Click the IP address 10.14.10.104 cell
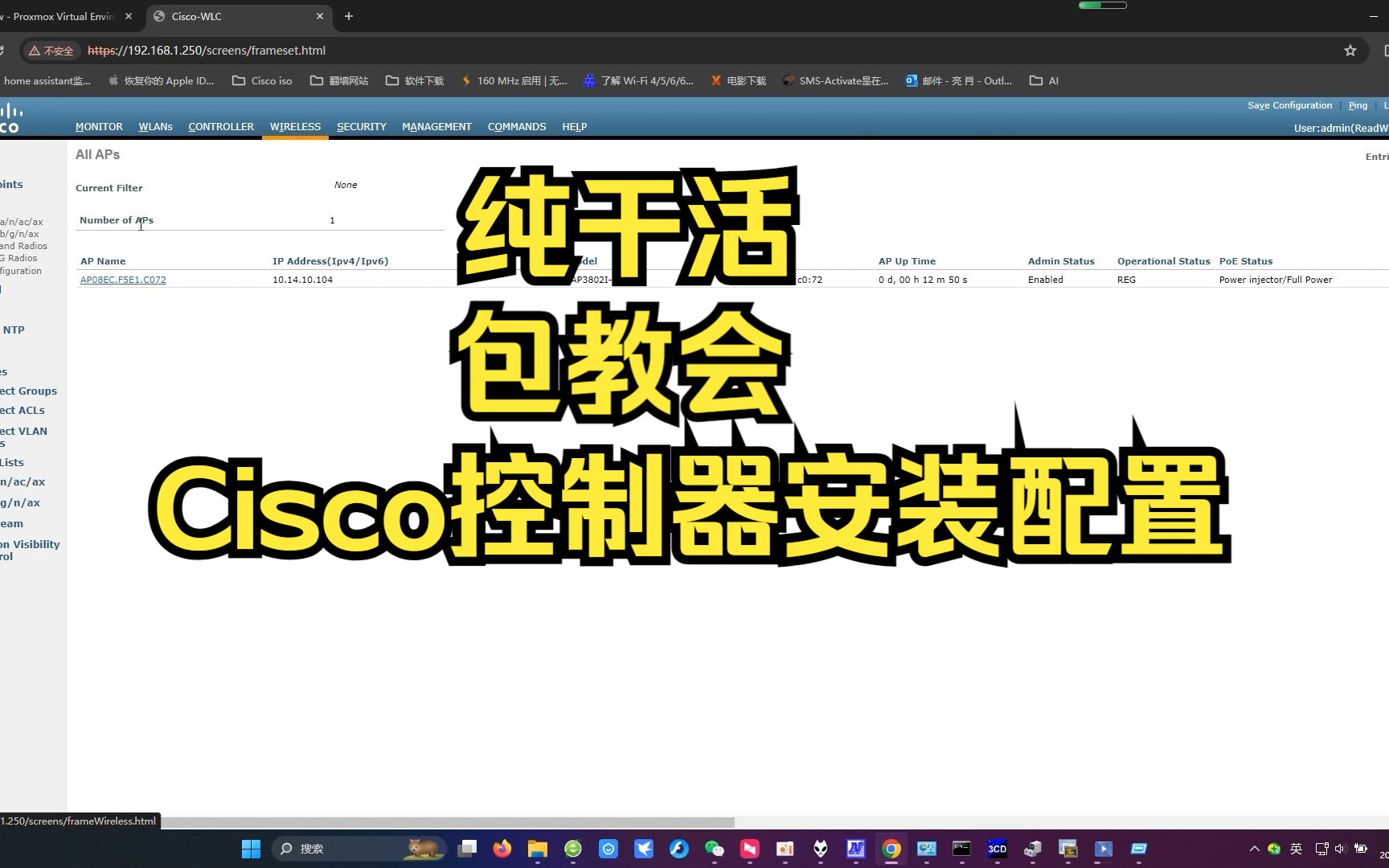Image resolution: width=1389 pixels, height=868 pixels. pyautogui.click(x=302, y=280)
